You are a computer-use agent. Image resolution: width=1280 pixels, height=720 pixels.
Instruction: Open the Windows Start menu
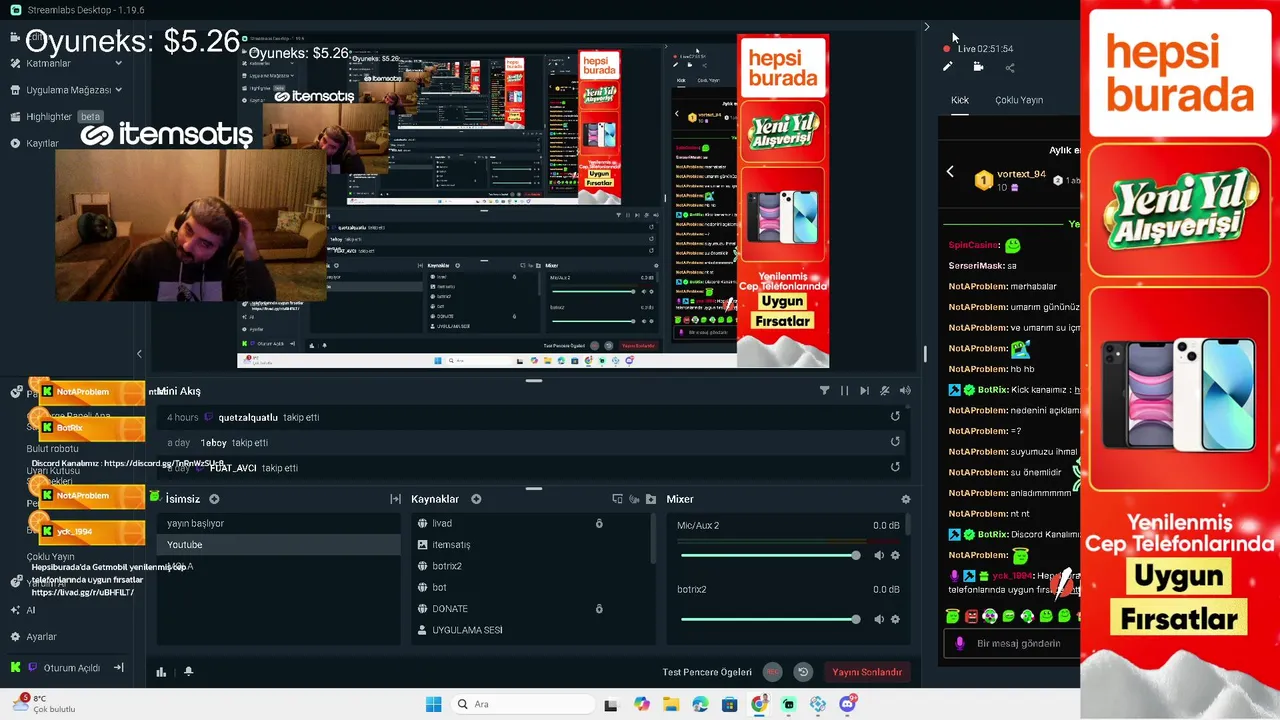pos(433,704)
